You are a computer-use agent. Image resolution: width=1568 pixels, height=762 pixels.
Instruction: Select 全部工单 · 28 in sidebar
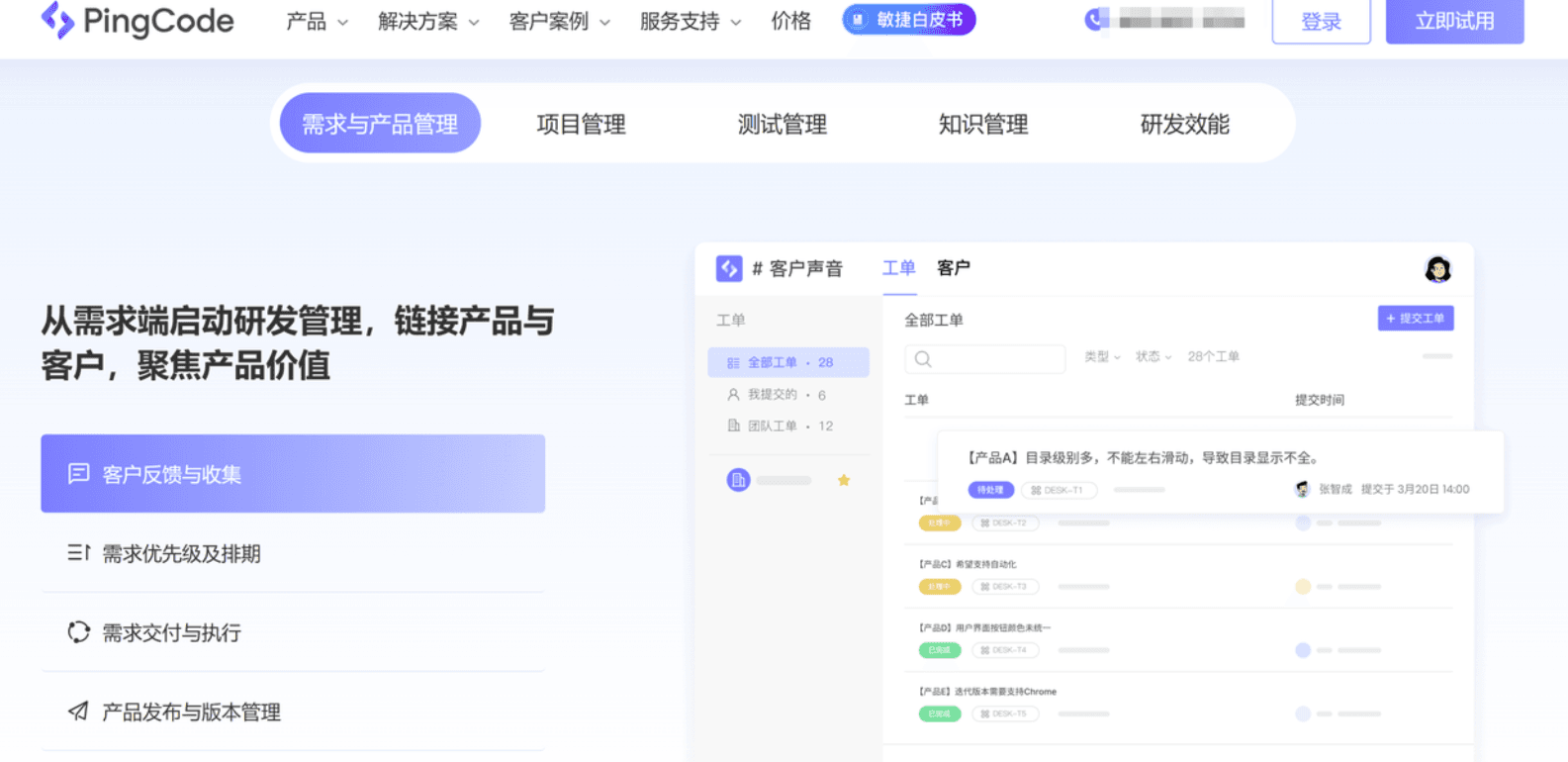click(788, 362)
